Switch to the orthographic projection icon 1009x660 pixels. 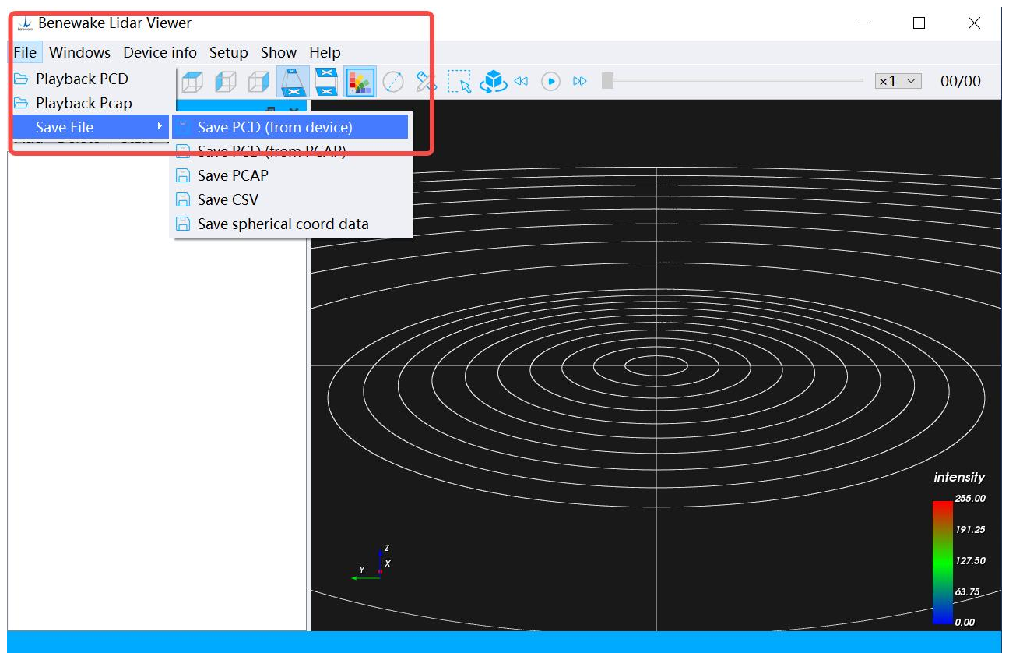pyautogui.click(x=326, y=82)
